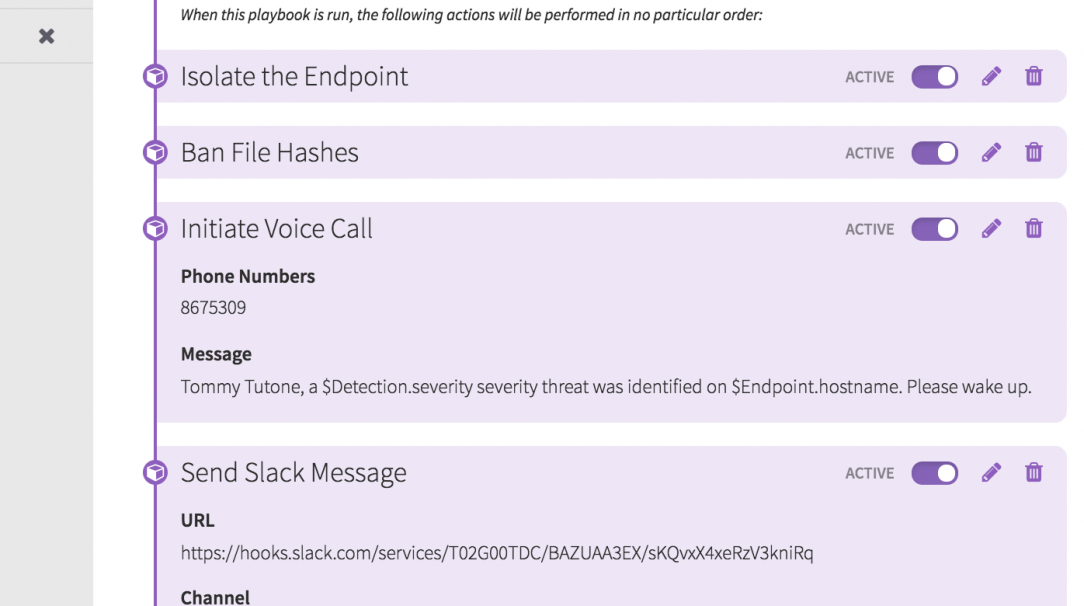Delete the Isolate the Endpoint action
Viewport: 1084px width, 606px height.
coord(1034,76)
